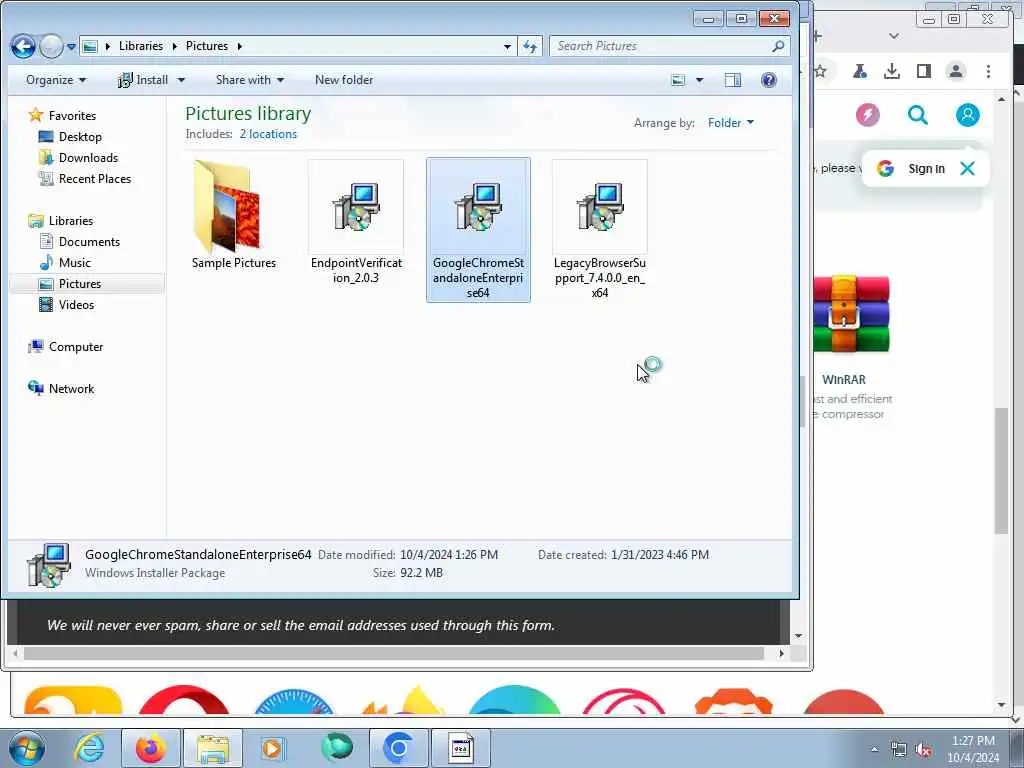Screen dimensions: 1024x768
Task: Change view with the view icon
Action: [x=679, y=80]
